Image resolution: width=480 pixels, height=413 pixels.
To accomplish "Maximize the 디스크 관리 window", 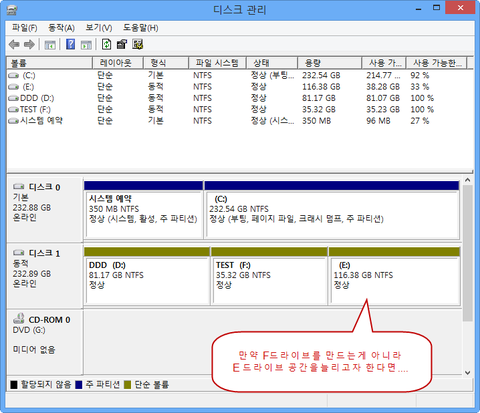I will 436,8.
